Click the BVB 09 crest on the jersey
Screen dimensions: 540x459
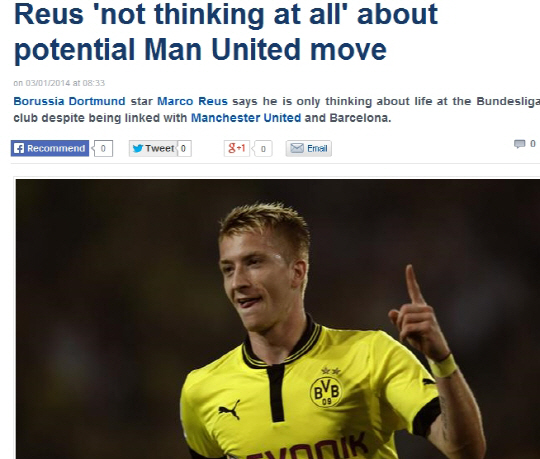click(x=326, y=392)
